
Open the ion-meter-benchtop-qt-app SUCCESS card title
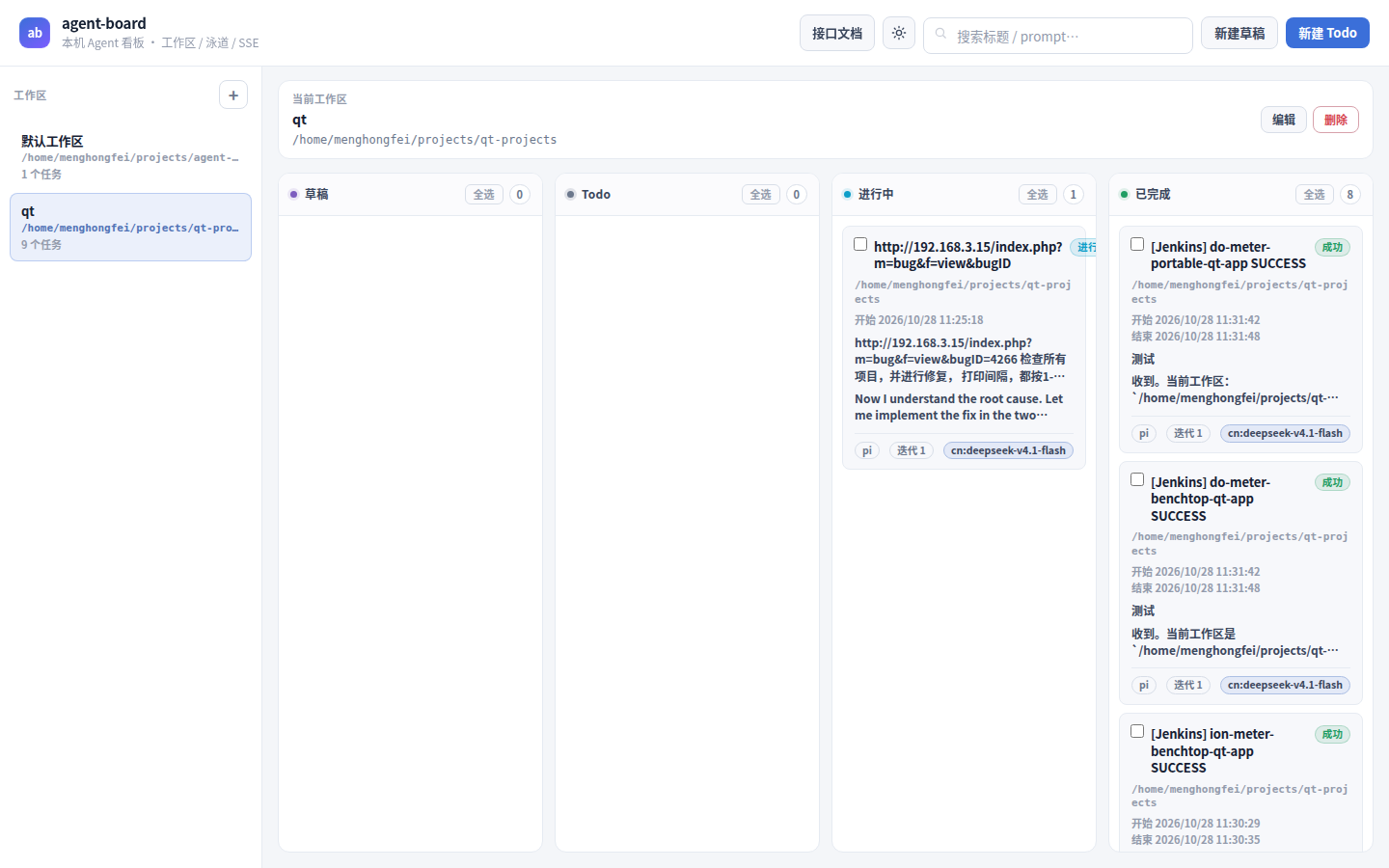[x=1212, y=750]
